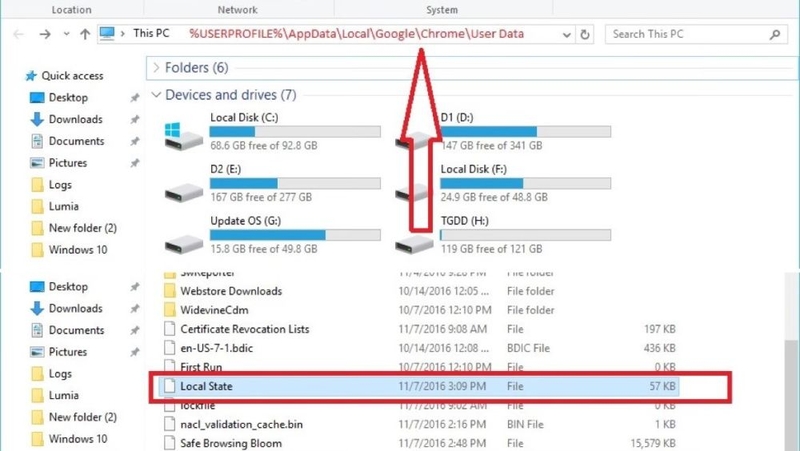This screenshot has height=451, width=800.
Task: Click in the Search This PC box
Action: pos(696,34)
